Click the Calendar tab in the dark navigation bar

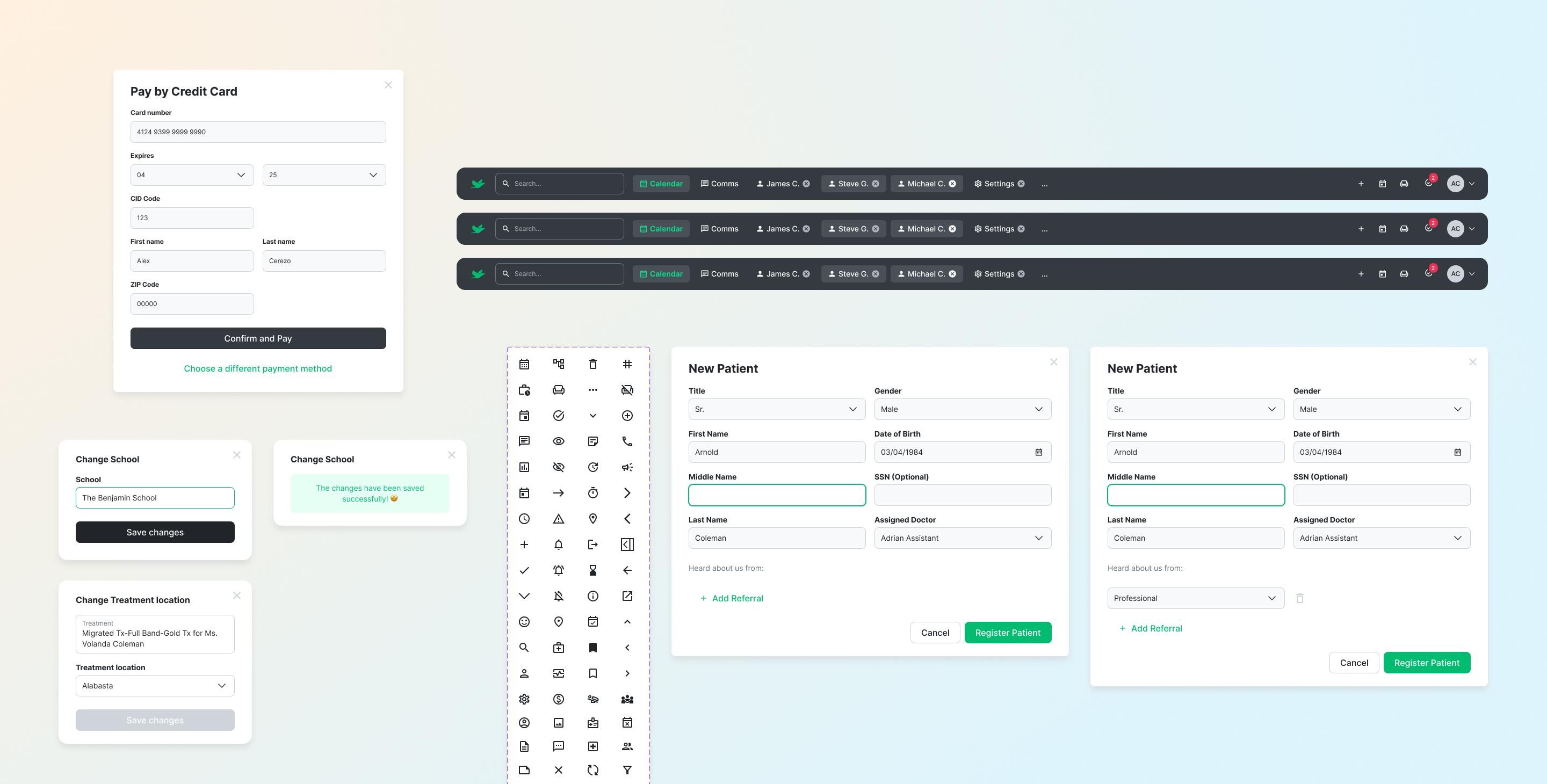click(660, 183)
